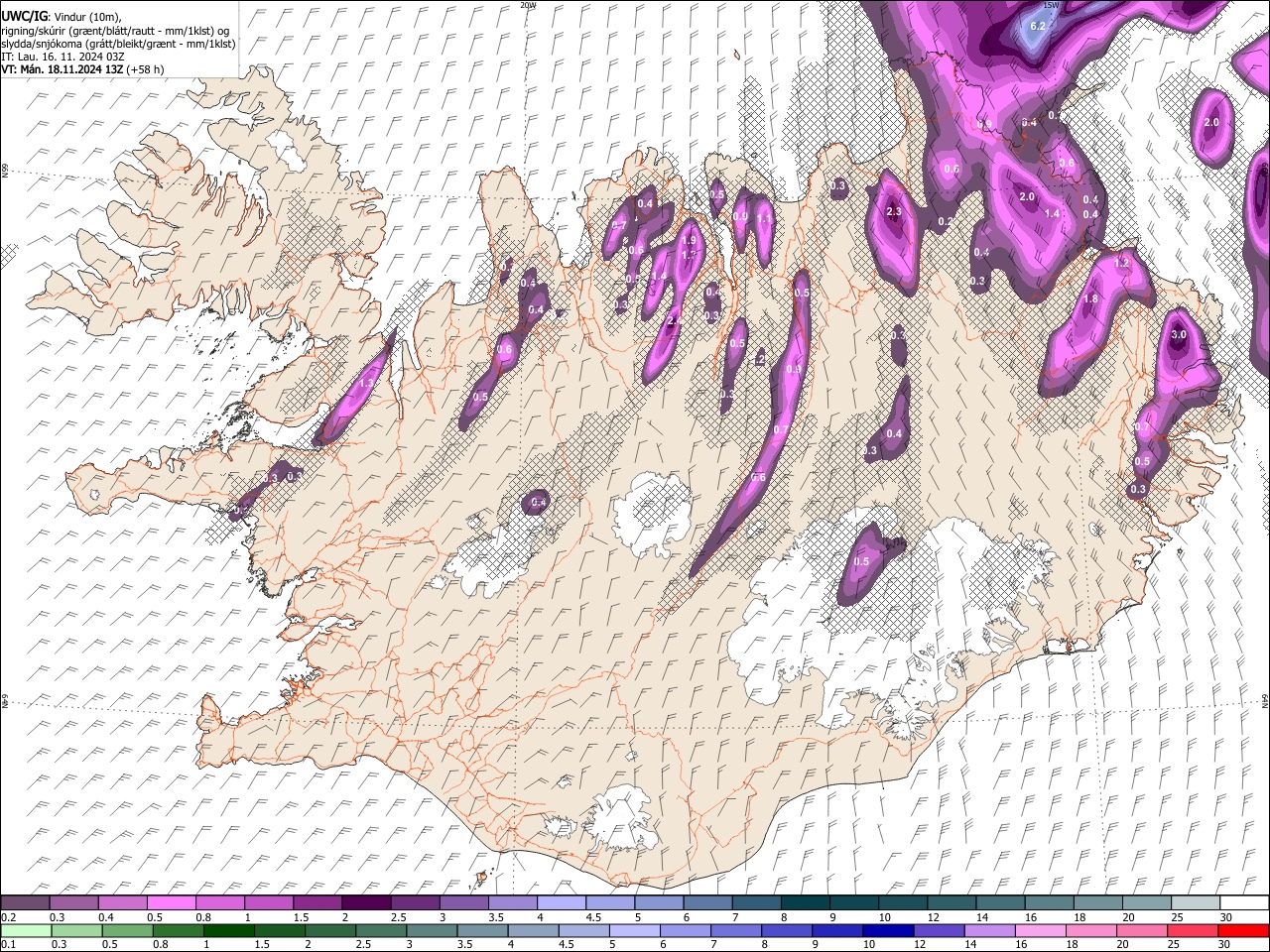Screen dimensions: 1270x952
Task: Click the white 30 swatch ending the upper legend row
Action: [x=1244, y=902]
